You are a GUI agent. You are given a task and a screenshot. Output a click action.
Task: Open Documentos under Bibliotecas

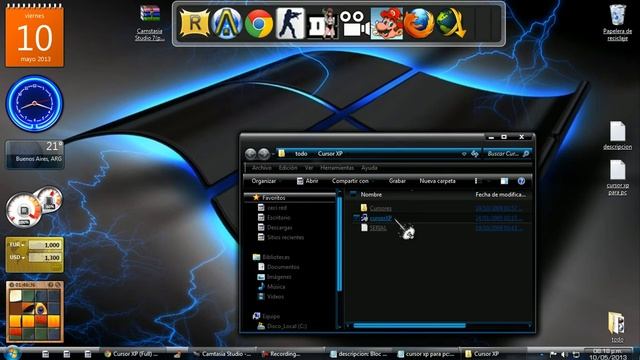click(278, 267)
